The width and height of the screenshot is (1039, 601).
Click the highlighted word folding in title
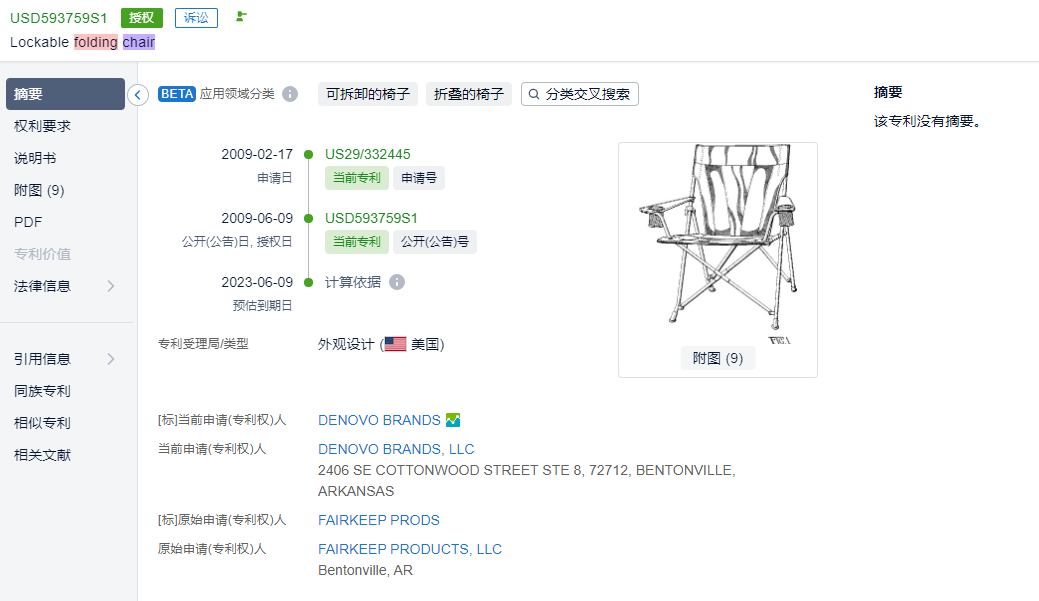pos(95,42)
